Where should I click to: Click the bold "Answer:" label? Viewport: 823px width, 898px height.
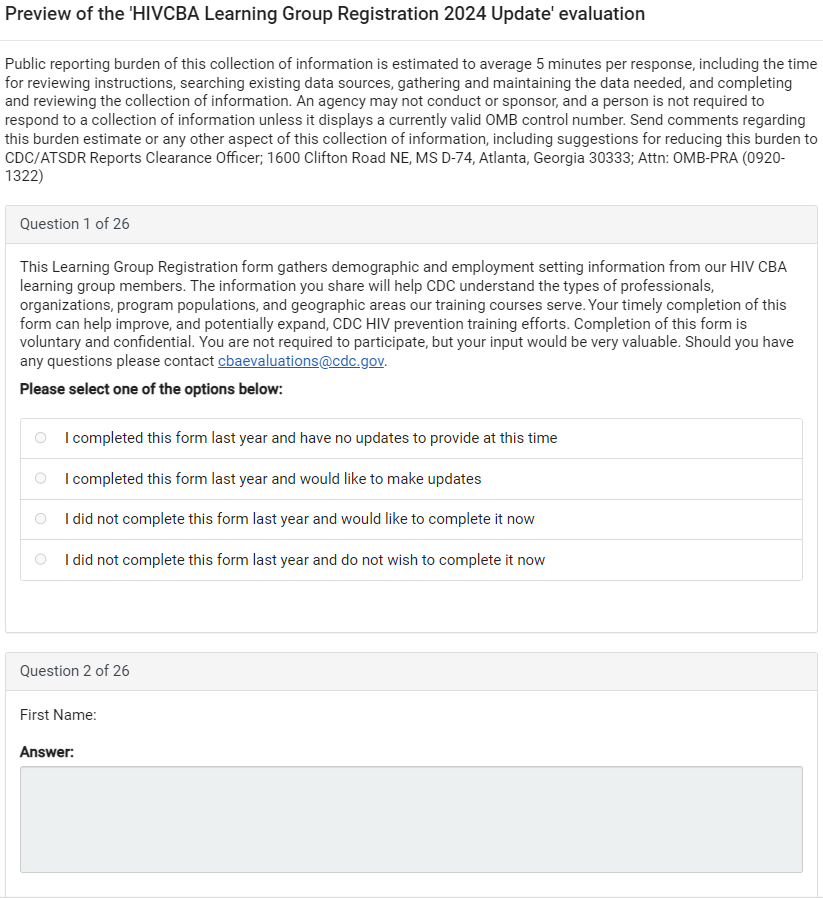point(47,752)
